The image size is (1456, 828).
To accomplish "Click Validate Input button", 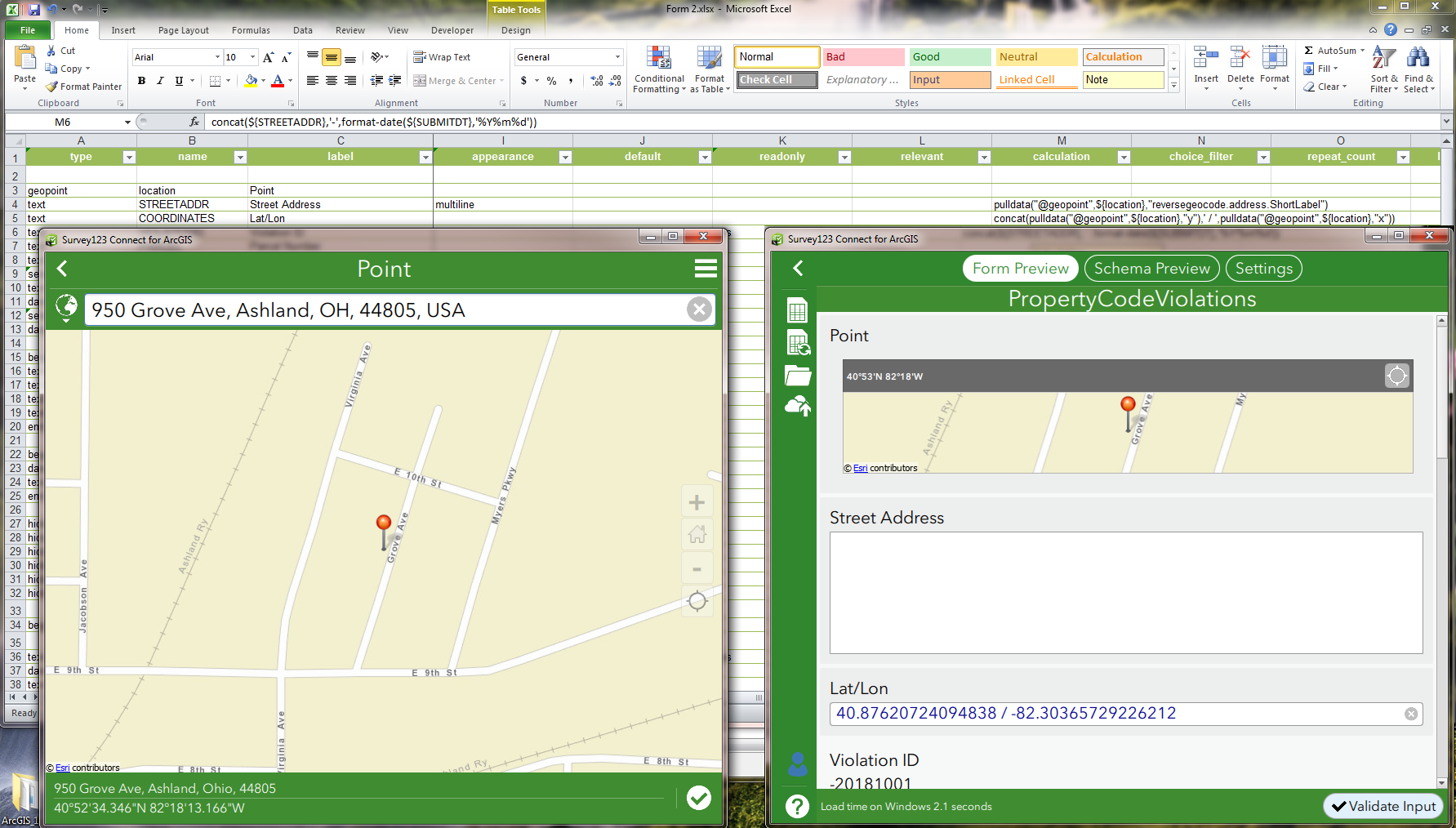I will tap(1383, 806).
